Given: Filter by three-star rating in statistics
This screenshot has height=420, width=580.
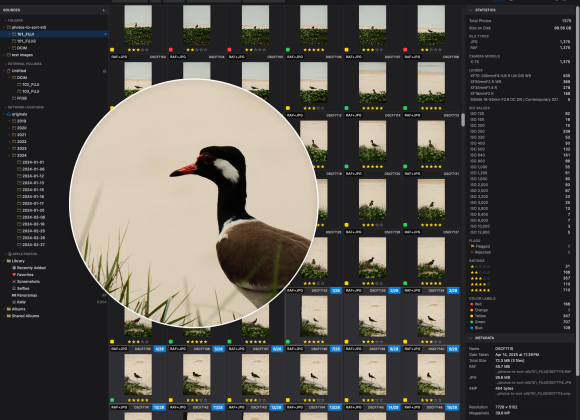Looking at the screenshot, I should (519, 278).
